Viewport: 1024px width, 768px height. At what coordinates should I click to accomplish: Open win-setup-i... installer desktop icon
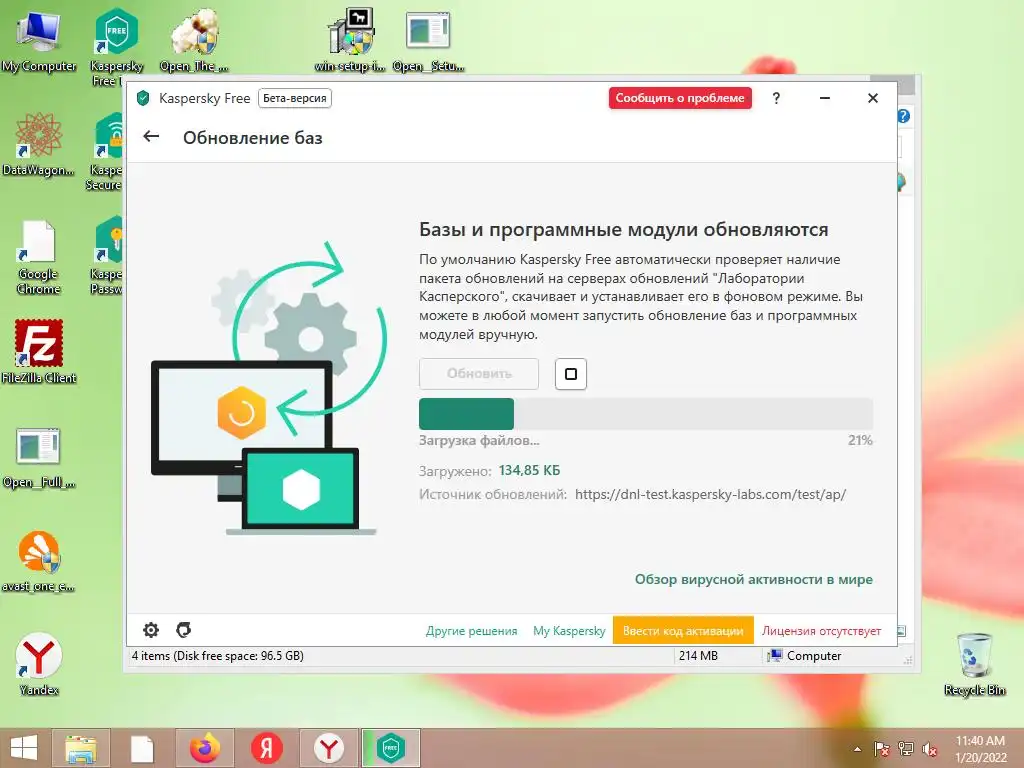[350, 41]
